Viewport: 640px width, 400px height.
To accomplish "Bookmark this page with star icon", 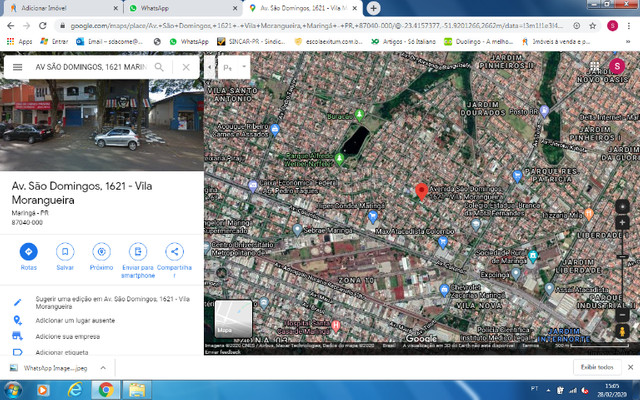I will coord(592,26).
